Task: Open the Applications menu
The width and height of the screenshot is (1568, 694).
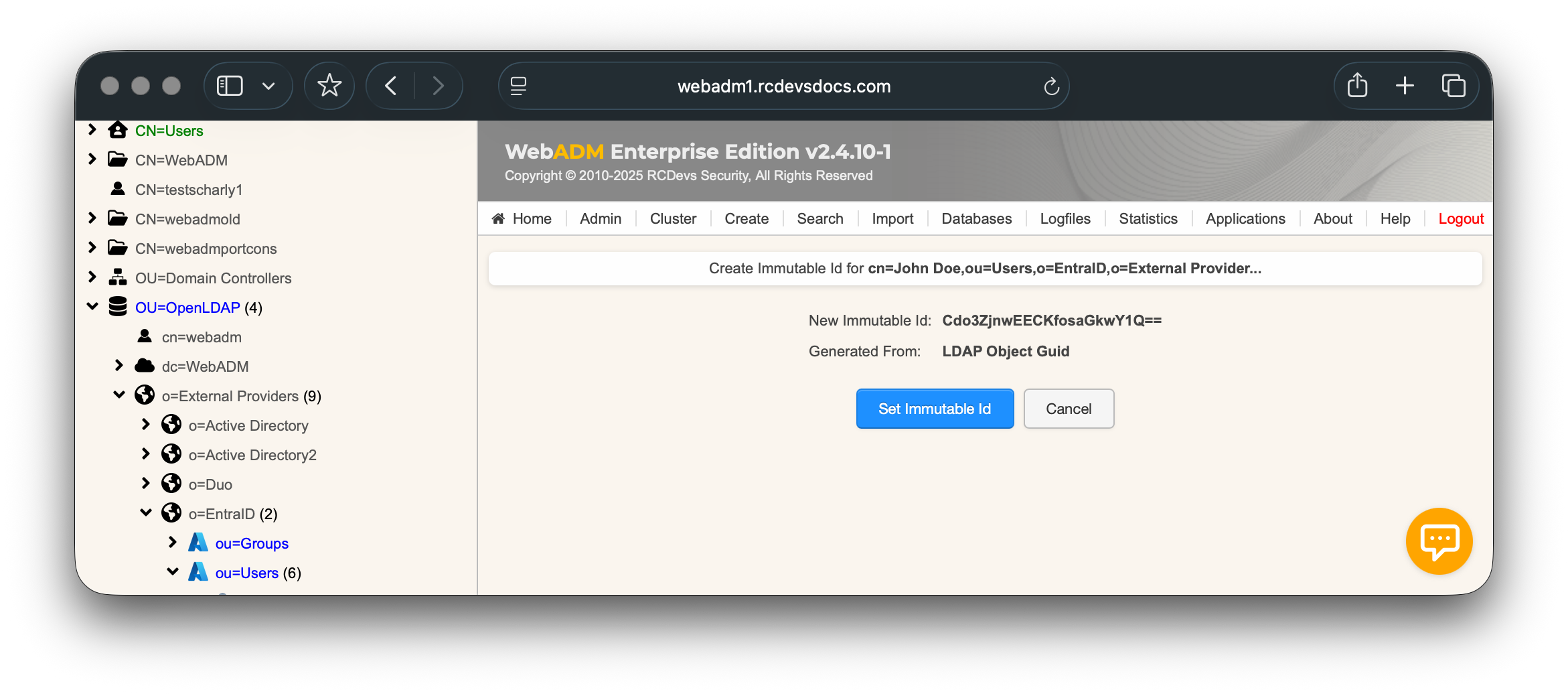Action: (x=1245, y=219)
